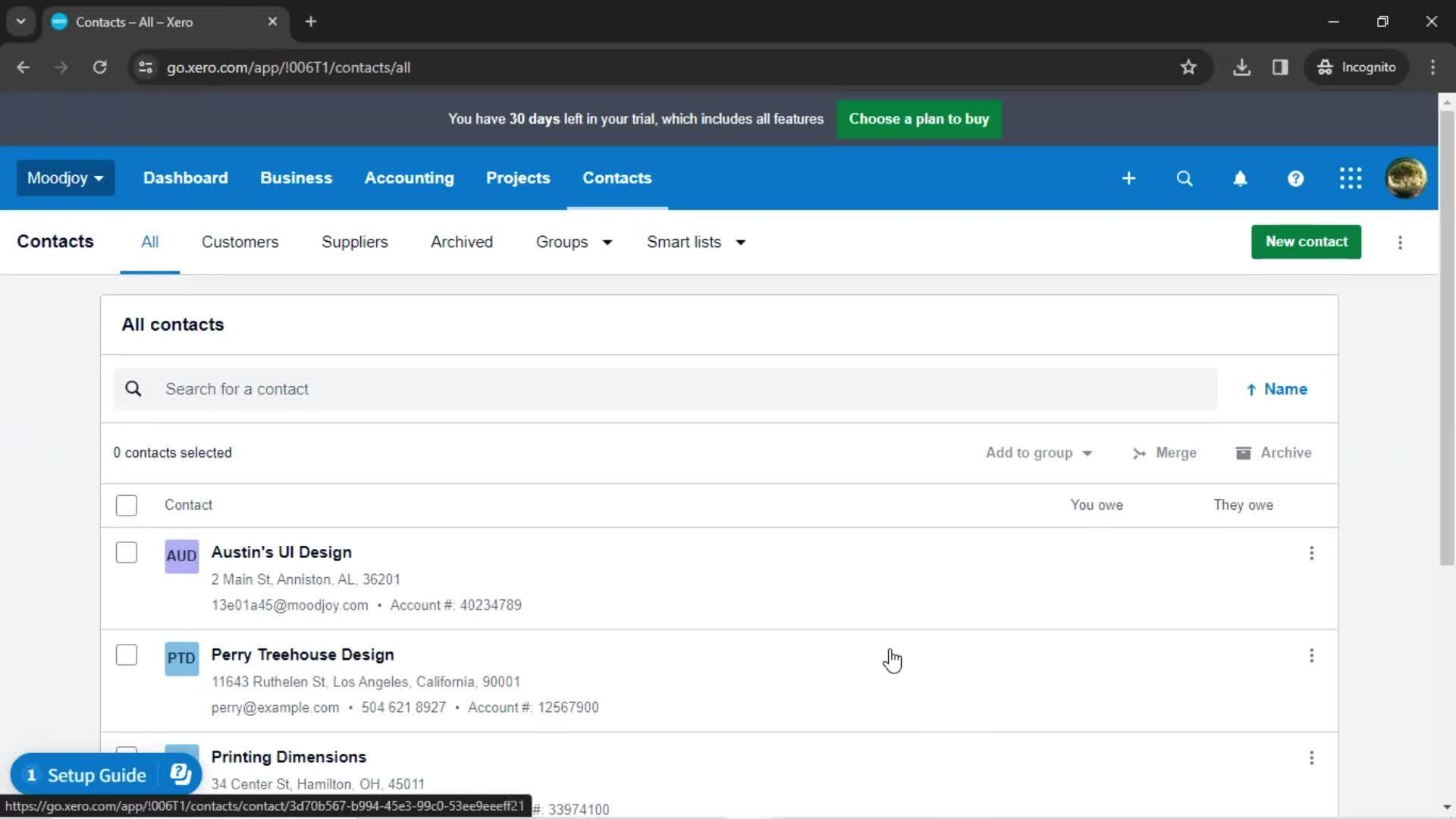This screenshot has height=819, width=1456.
Task: Click the perry@example.com email text
Action: [275, 708]
